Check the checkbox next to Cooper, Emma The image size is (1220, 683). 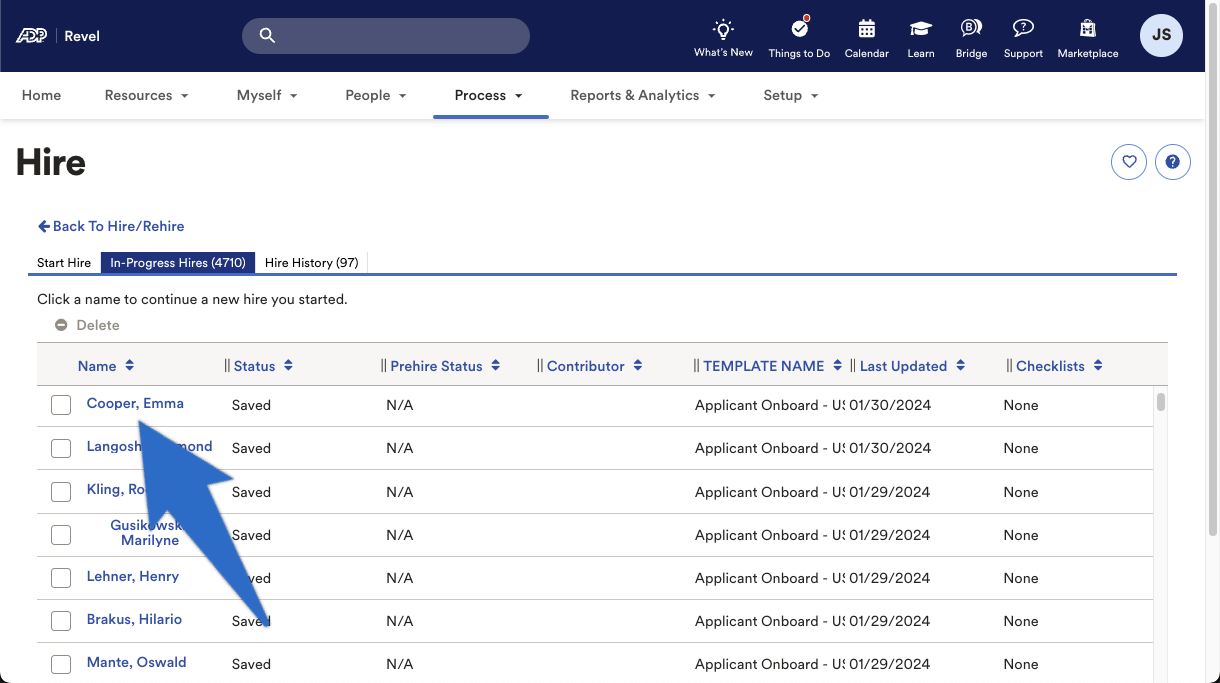pos(60,404)
